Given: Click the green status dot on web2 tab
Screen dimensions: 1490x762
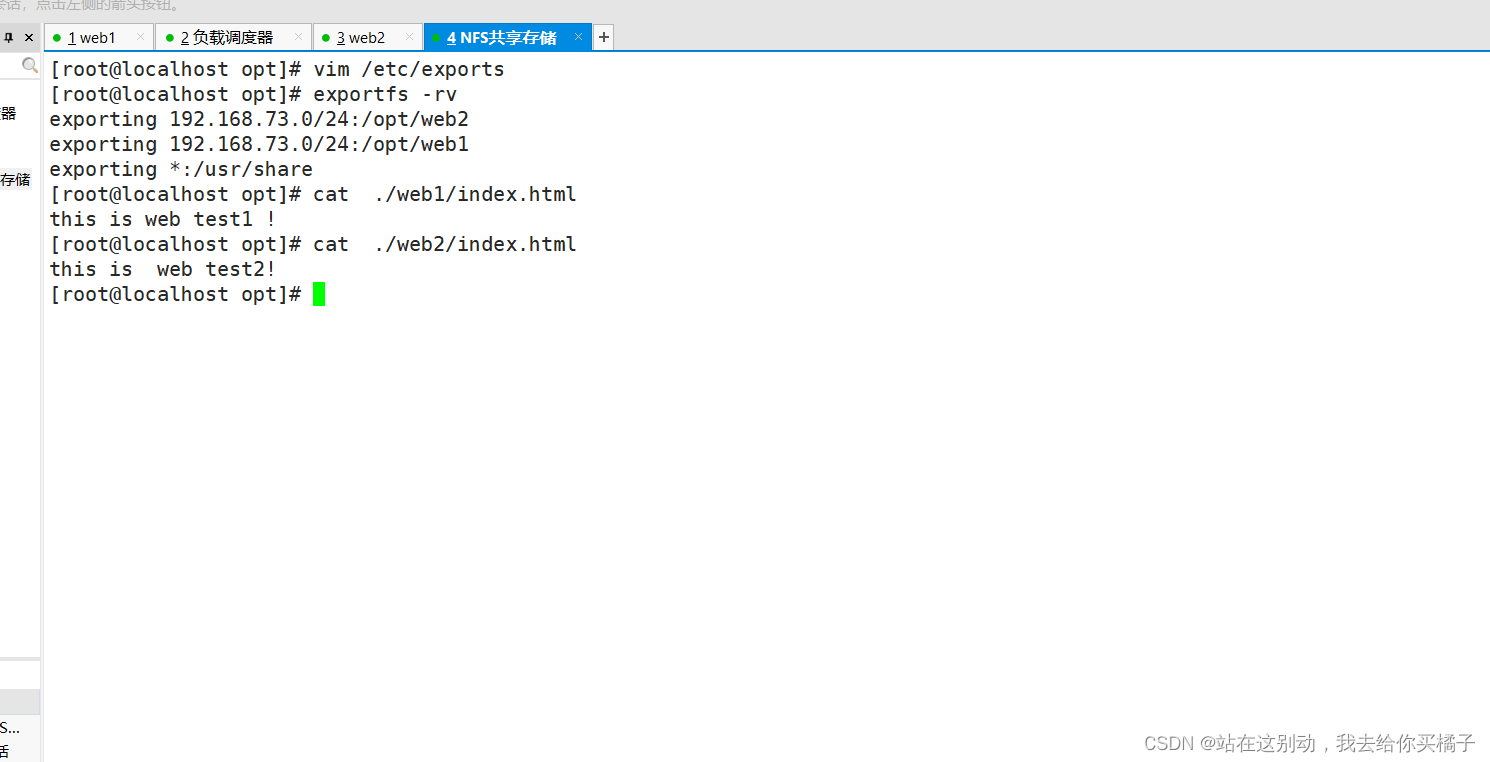Looking at the screenshot, I should pyautogui.click(x=326, y=38).
